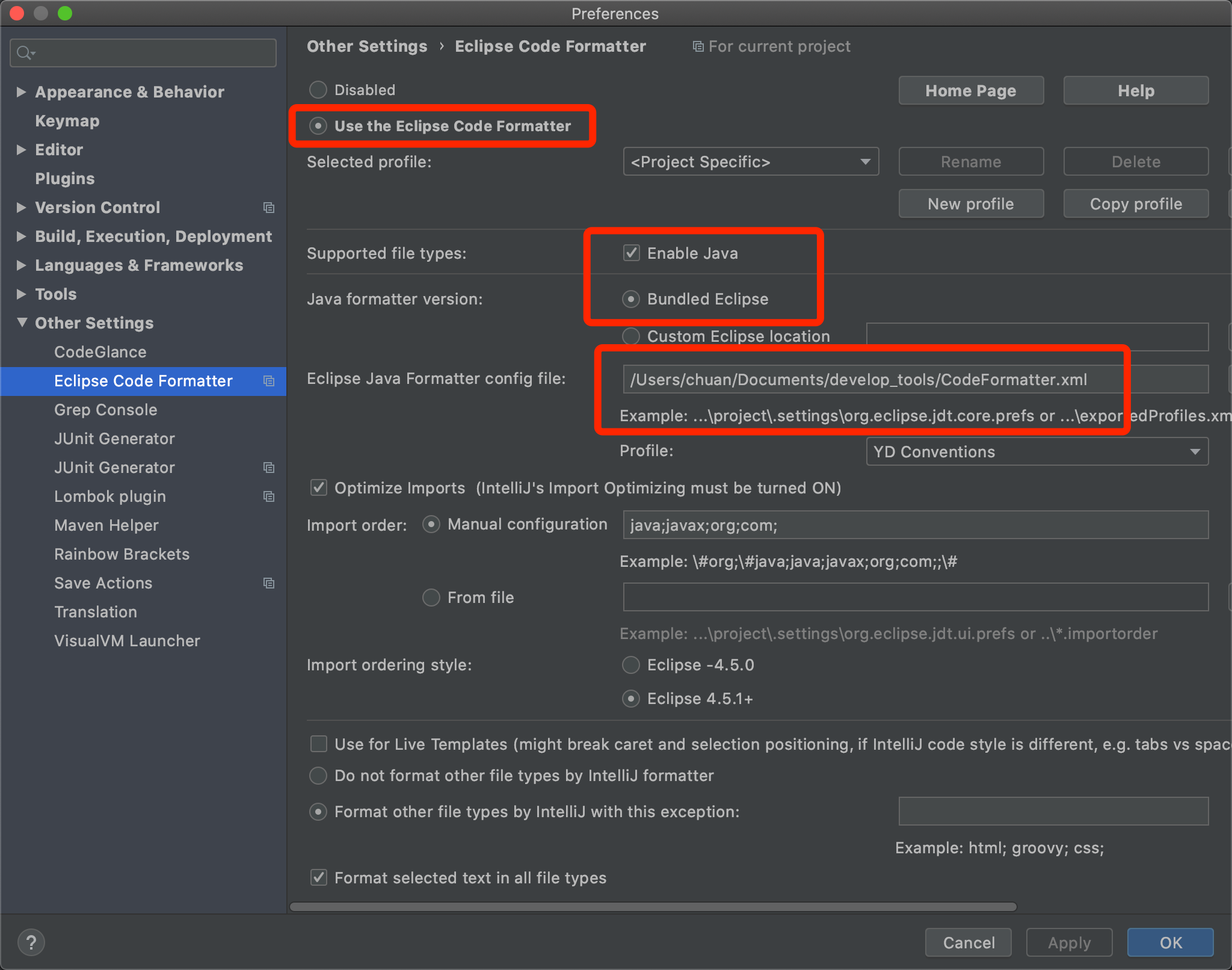Select Use the Eclipse Code Formatter radio
Viewport: 1232px width, 970px height.
(x=318, y=126)
